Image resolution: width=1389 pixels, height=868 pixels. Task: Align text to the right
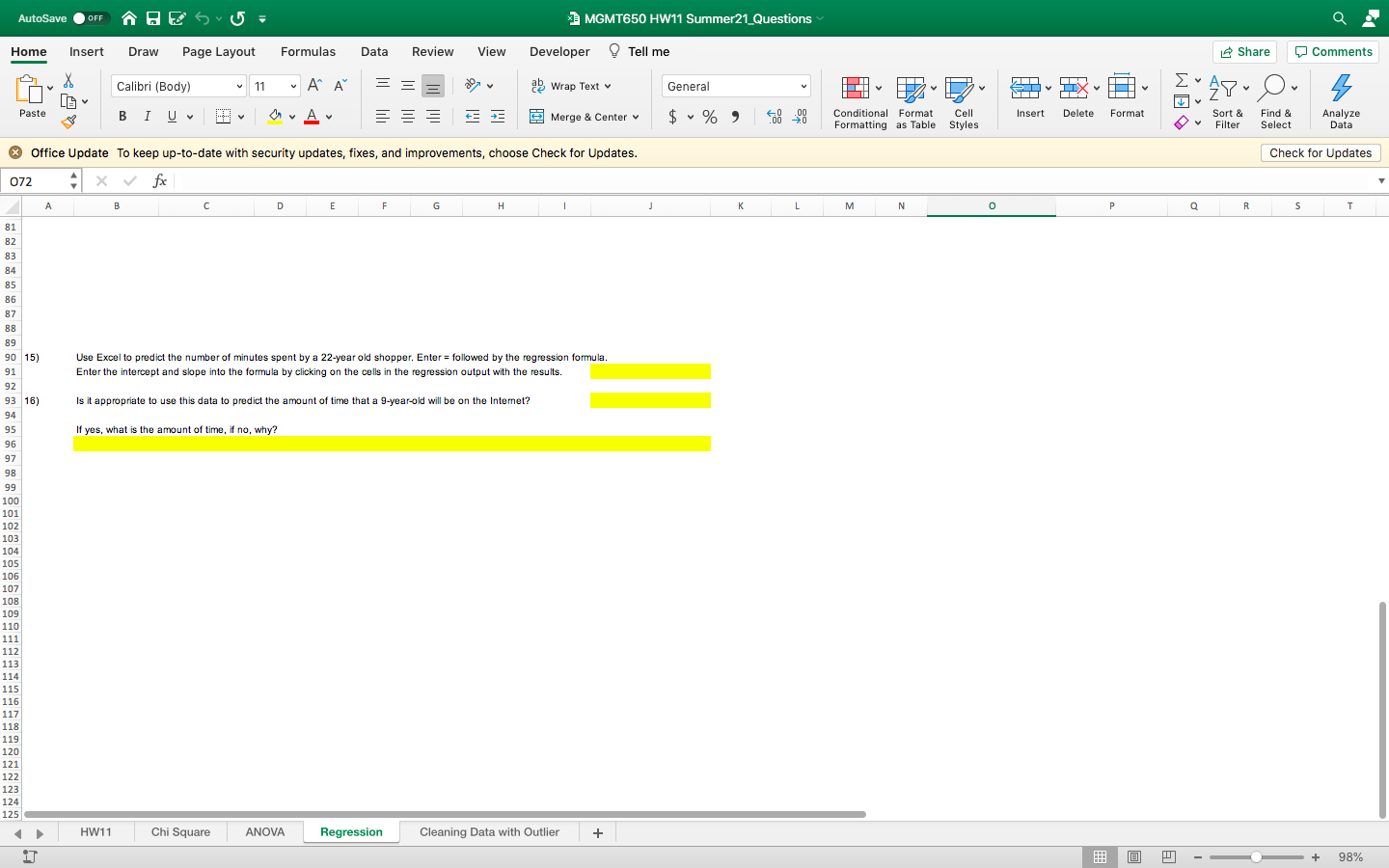[x=433, y=117]
